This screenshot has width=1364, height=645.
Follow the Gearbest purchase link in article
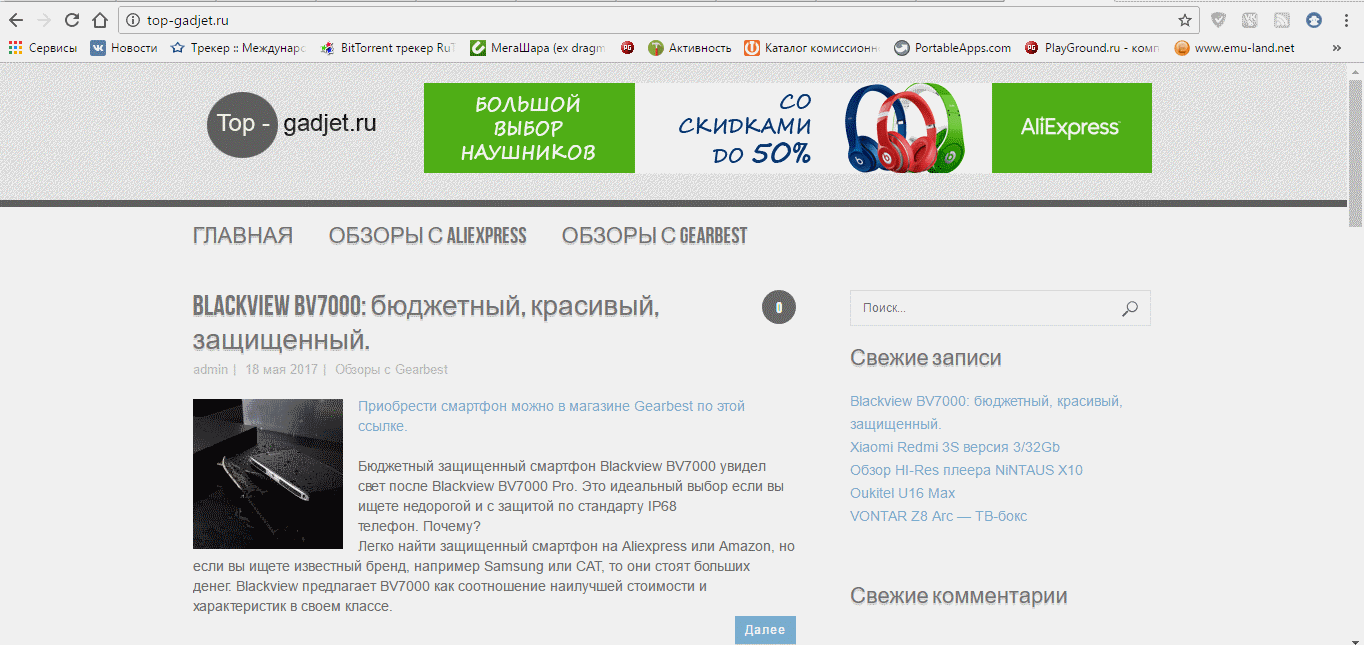[x=551, y=416]
